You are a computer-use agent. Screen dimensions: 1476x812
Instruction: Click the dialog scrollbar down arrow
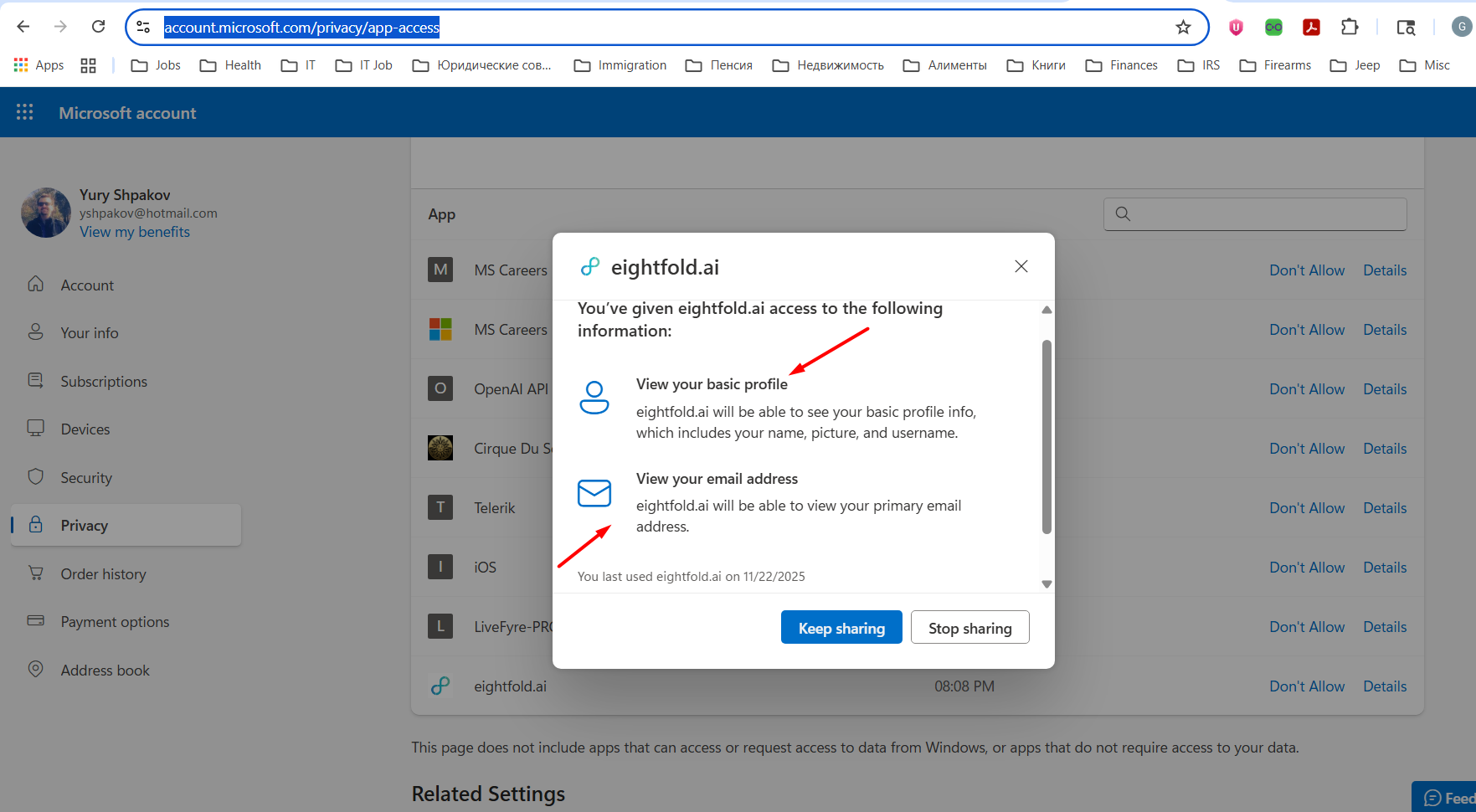pos(1047,584)
